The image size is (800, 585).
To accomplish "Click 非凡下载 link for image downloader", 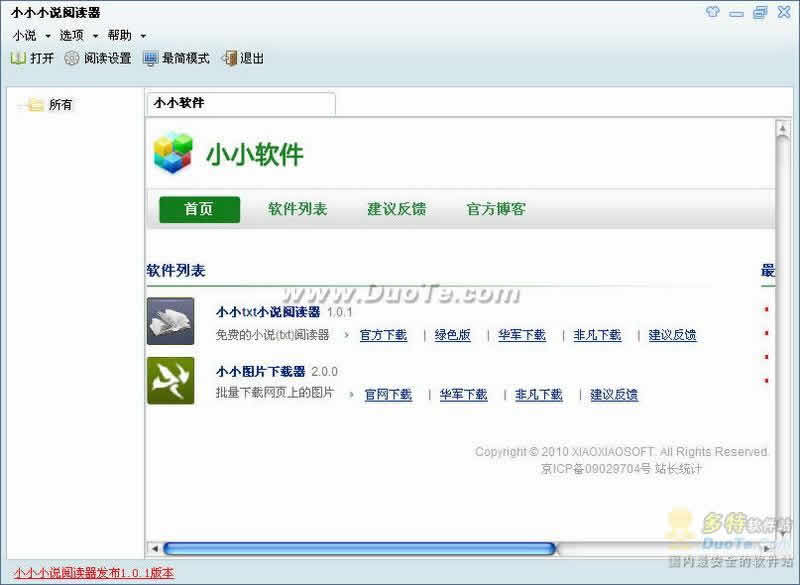I will coord(538,395).
